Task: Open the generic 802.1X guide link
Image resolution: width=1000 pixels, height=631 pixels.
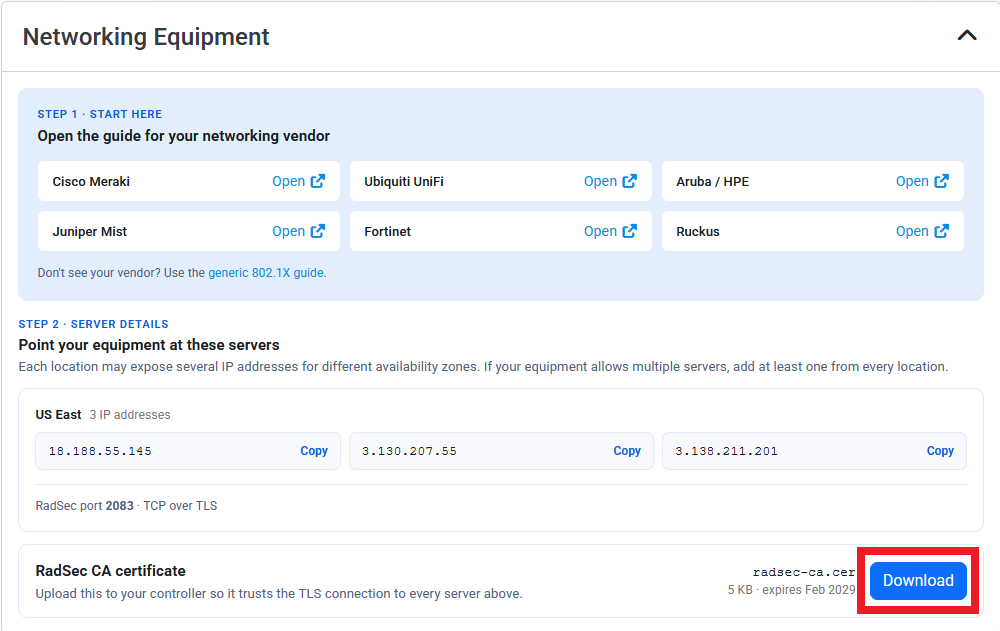Action: [266, 272]
